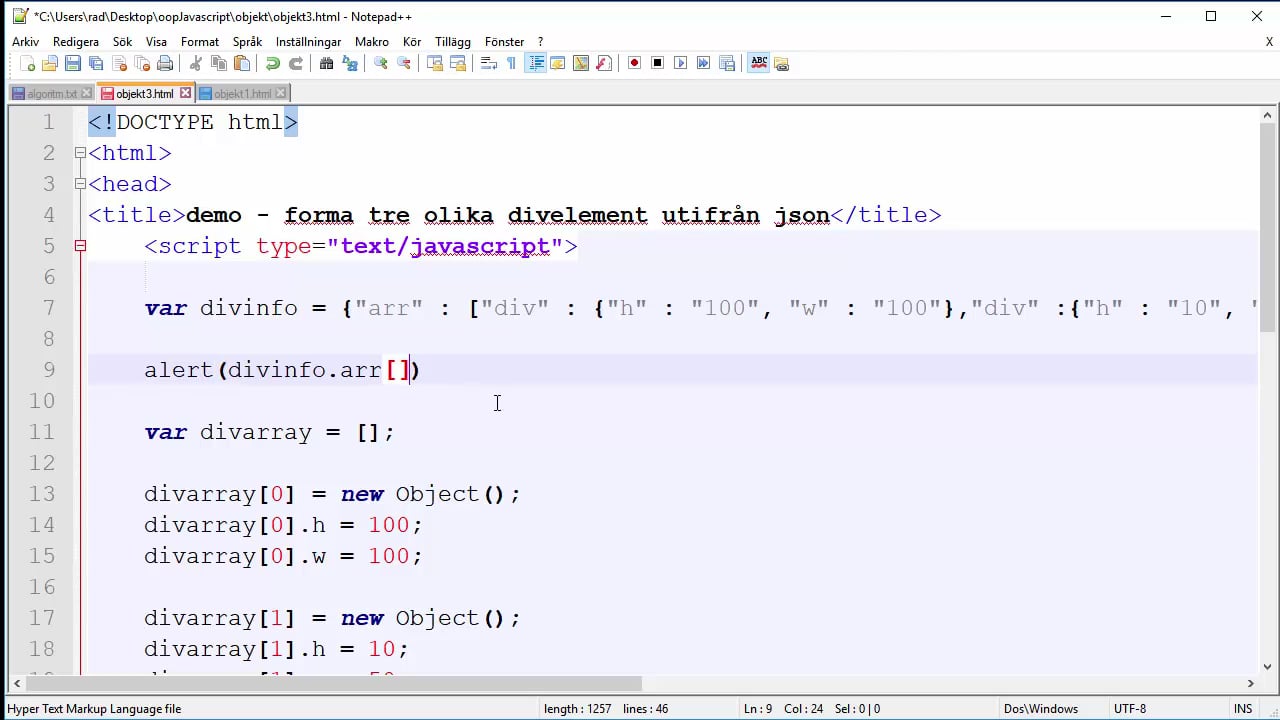Toggle the word wrap toolbar icon

(489, 63)
